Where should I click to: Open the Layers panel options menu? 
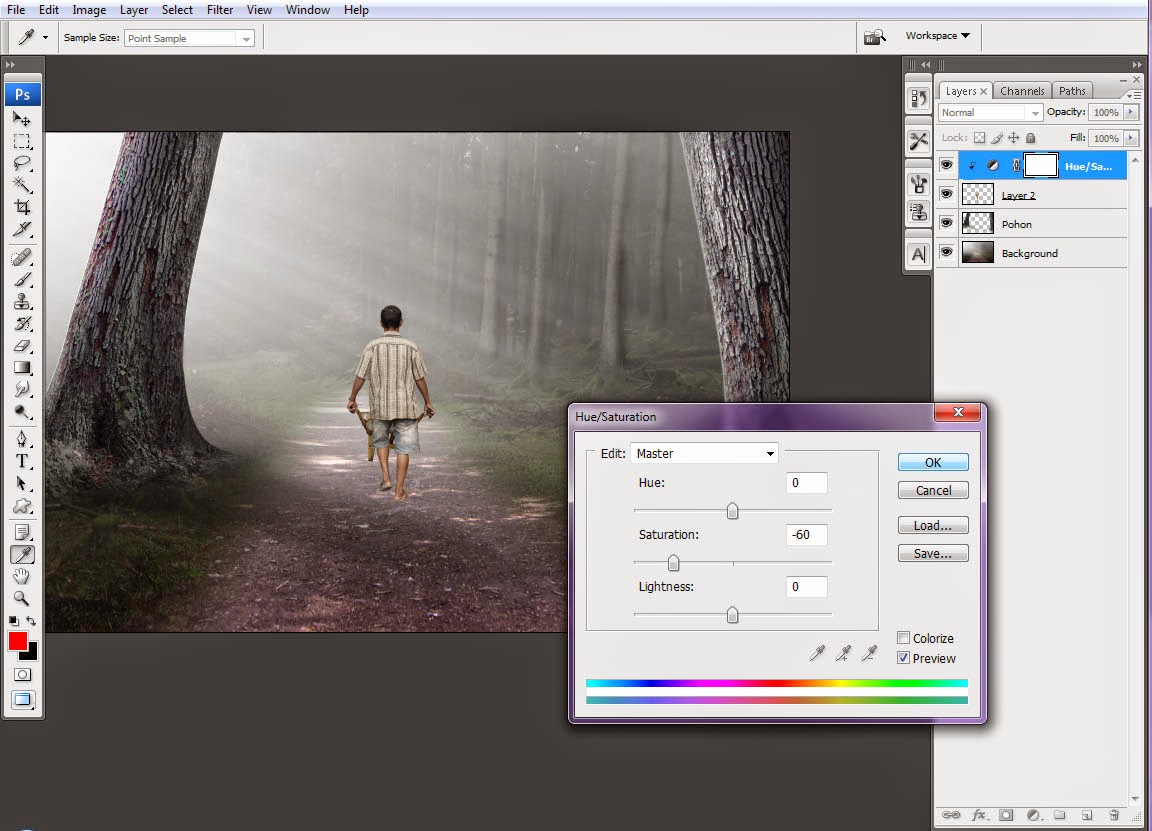[x=1134, y=95]
